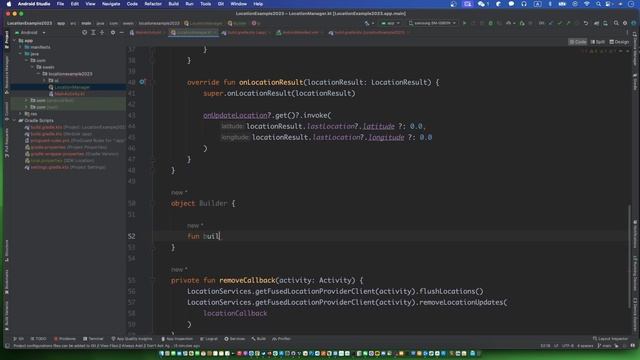Open the Project side panel tab
640x360 pixels.
[x=7, y=41]
